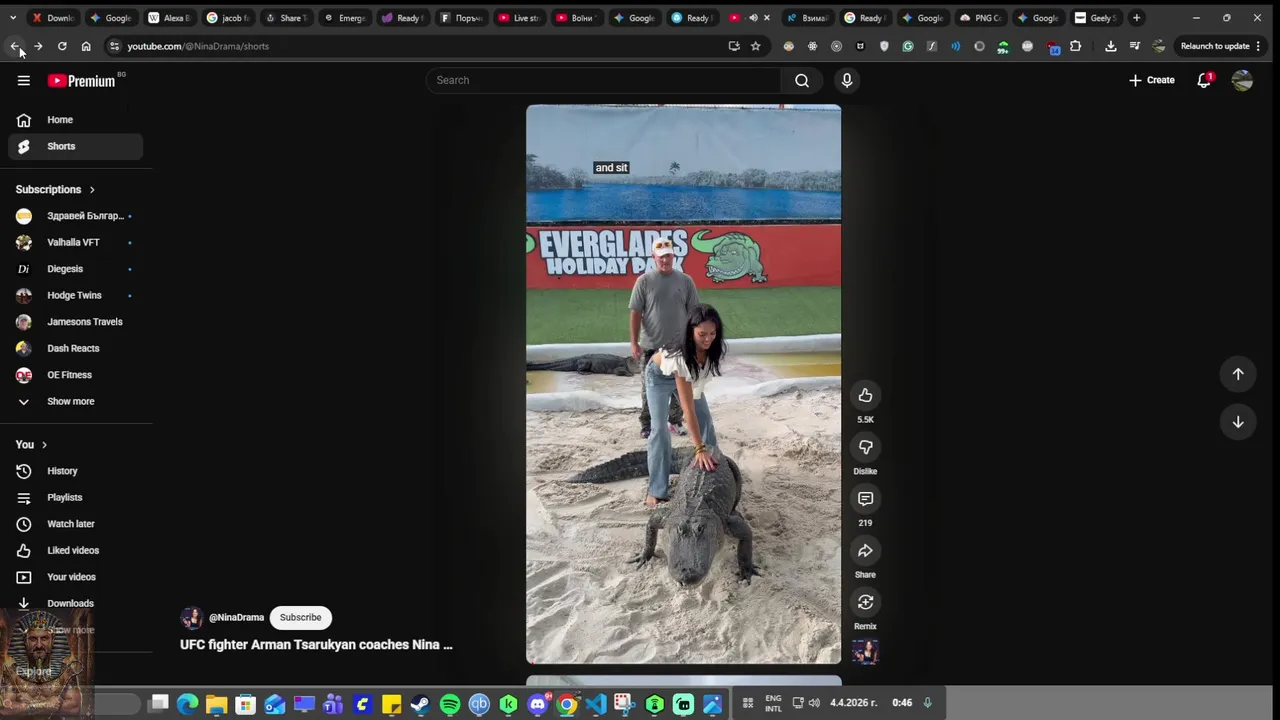Image resolution: width=1280 pixels, height=720 pixels.
Task: Click the Create button
Action: coord(1152,80)
